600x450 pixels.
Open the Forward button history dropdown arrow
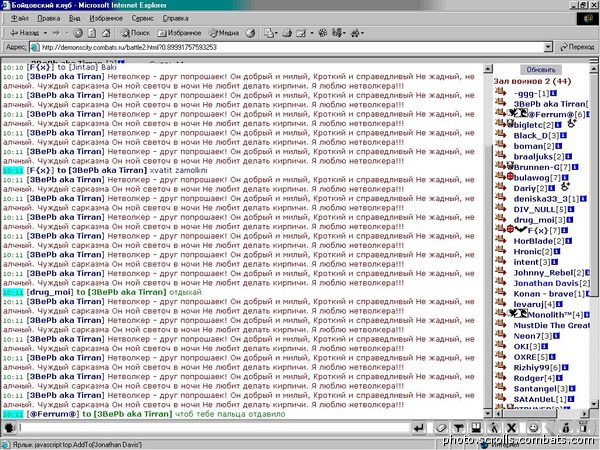(x=67, y=33)
